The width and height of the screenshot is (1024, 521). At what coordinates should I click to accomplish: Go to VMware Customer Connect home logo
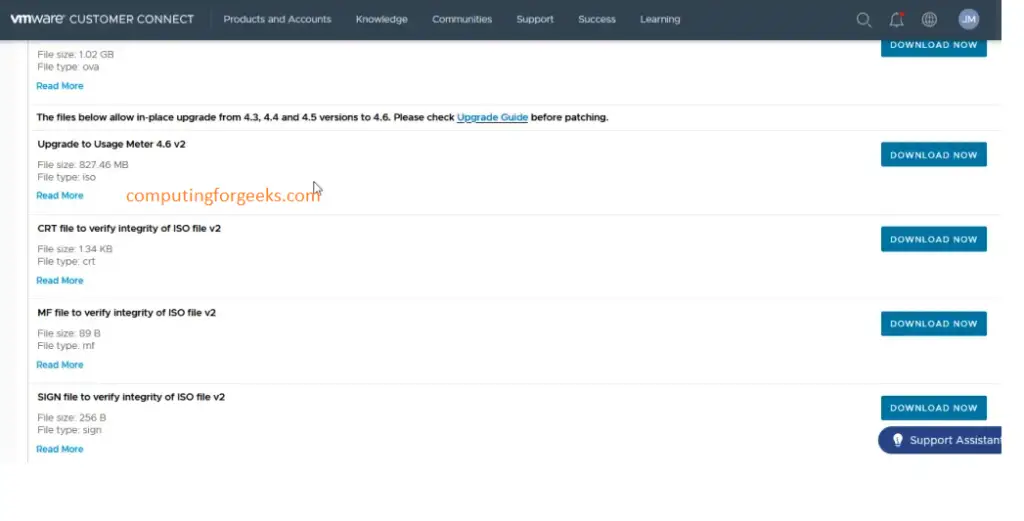click(x=102, y=19)
